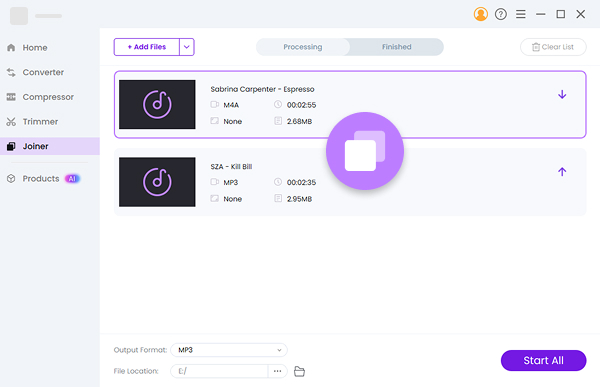Click the Compressor icon
Viewport: 600px width, 387px height.
coord(11,97)
